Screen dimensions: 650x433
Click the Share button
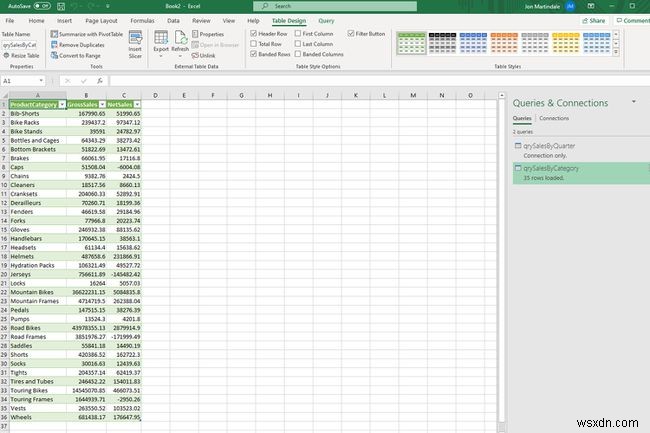[594, 21]
